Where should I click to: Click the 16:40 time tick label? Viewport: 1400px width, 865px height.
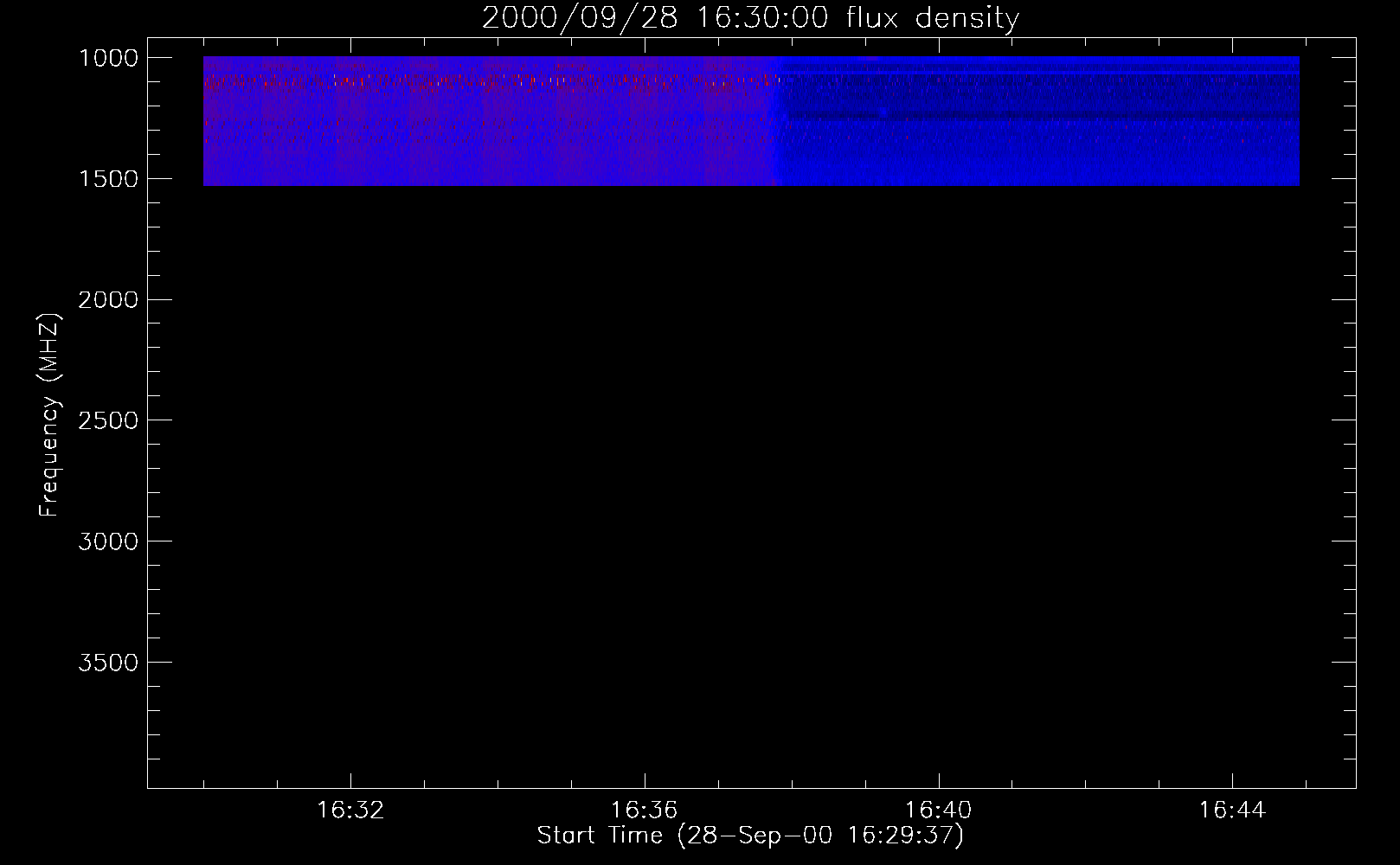click(938, 811)
